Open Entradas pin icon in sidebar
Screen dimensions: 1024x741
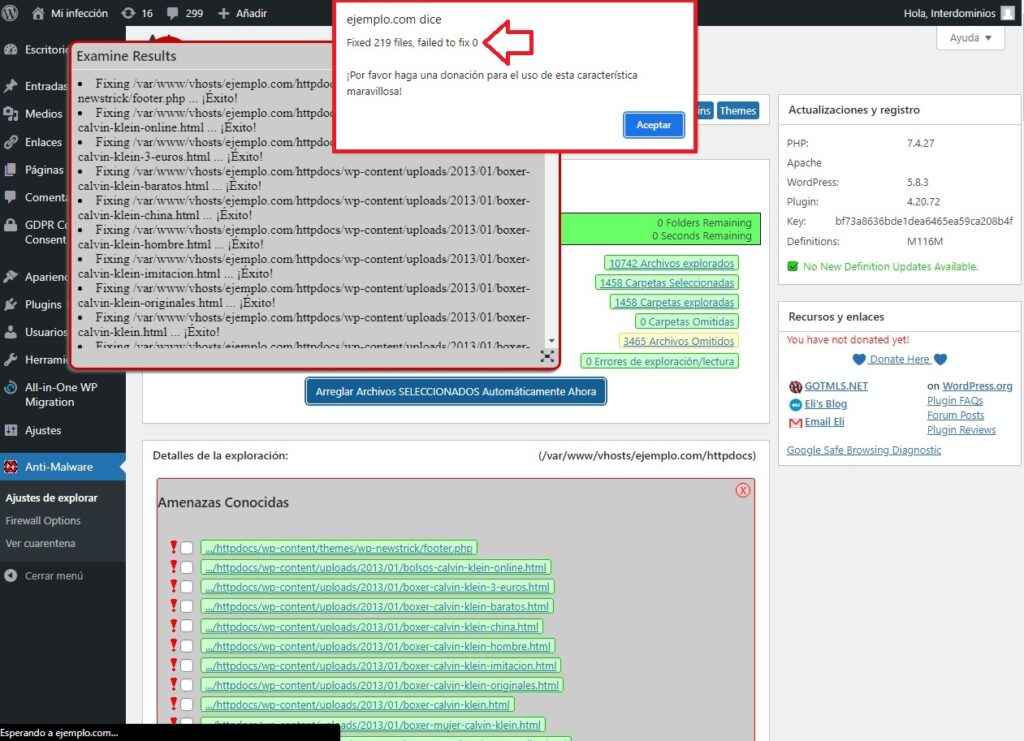[x=10, y=86]
